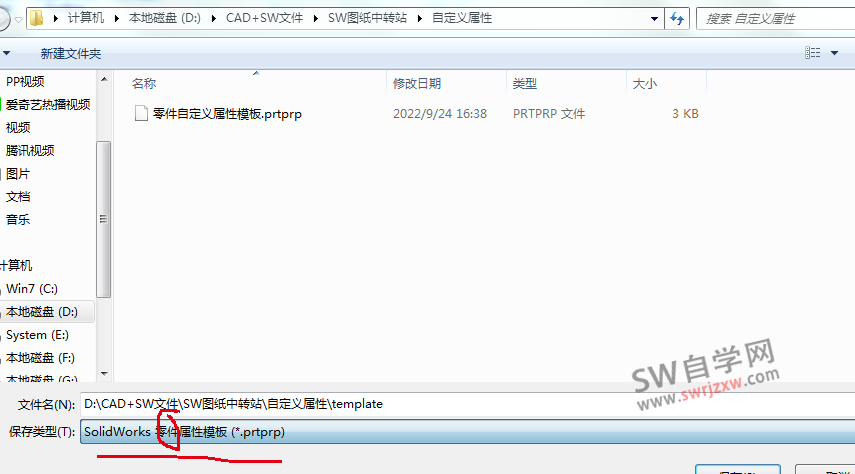
Task: Sort by 名称 column header
Action: point(144,83)
